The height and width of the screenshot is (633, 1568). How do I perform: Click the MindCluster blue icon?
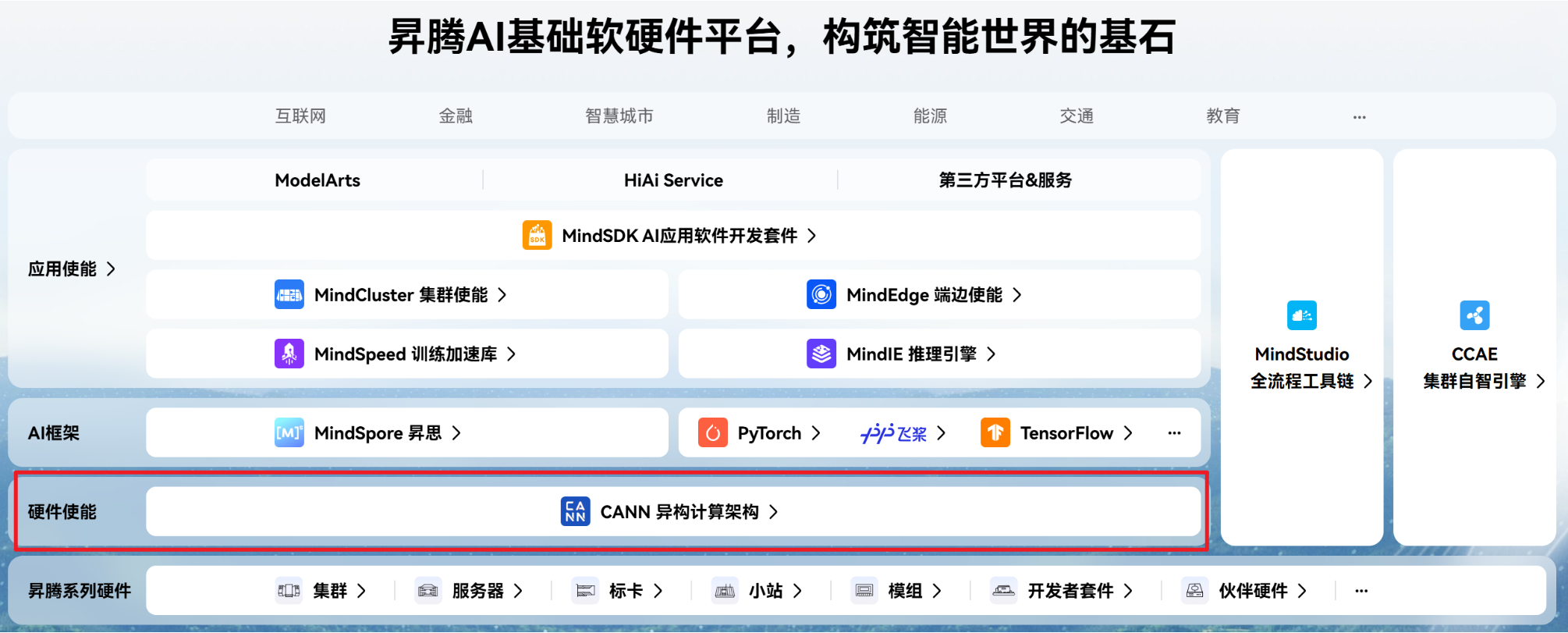289,295
